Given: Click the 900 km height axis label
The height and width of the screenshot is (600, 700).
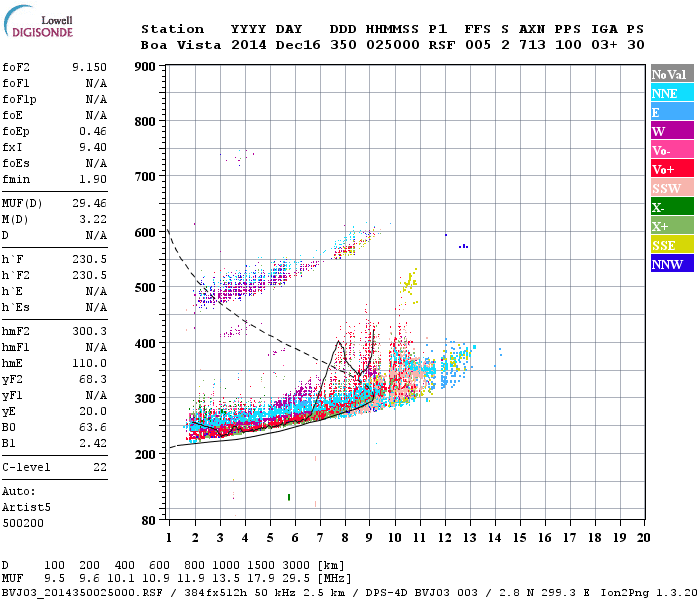Looking at the screenshot, I should point(146,67).
